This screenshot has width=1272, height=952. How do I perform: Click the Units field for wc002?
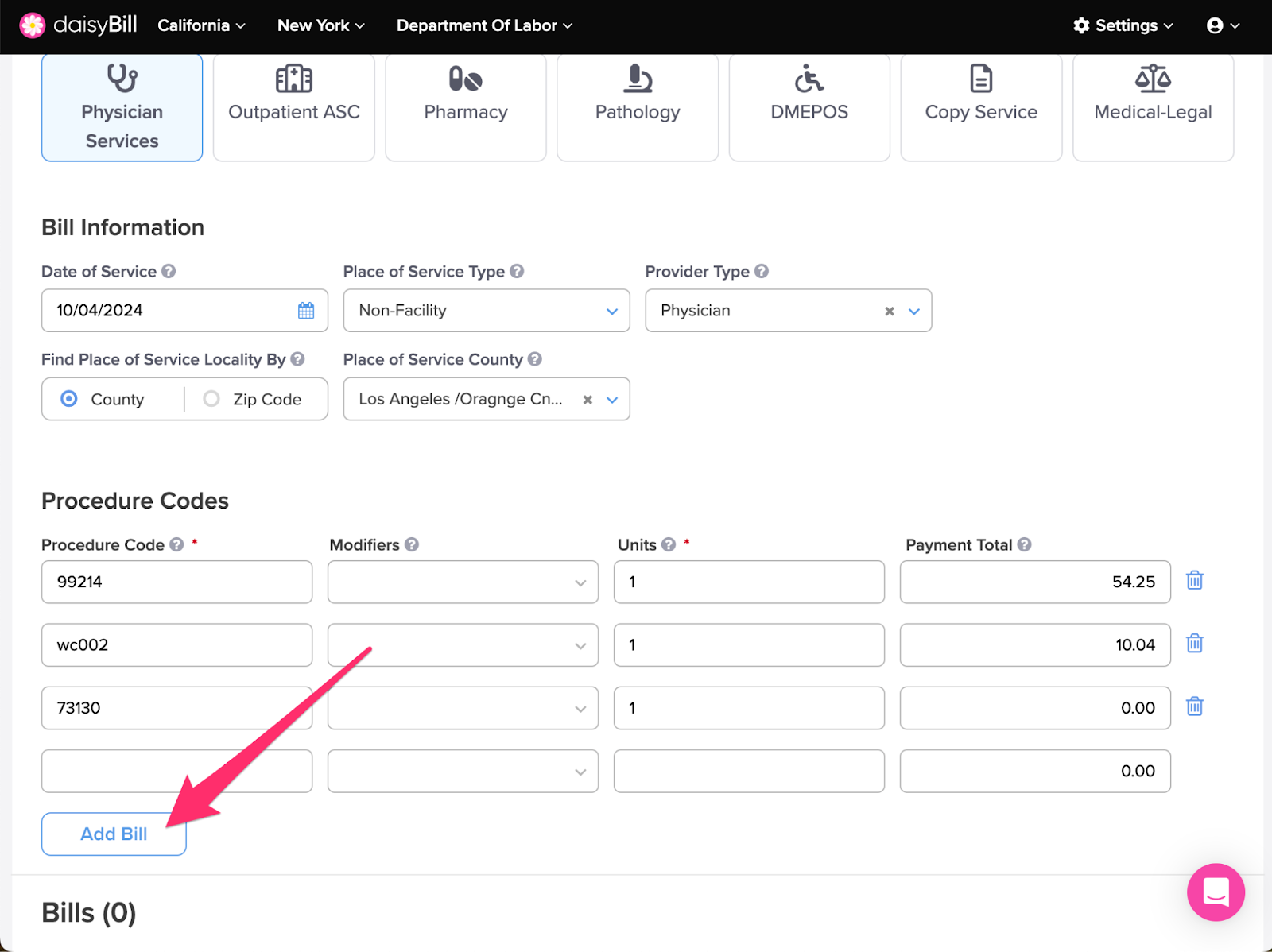coord(749,644)
